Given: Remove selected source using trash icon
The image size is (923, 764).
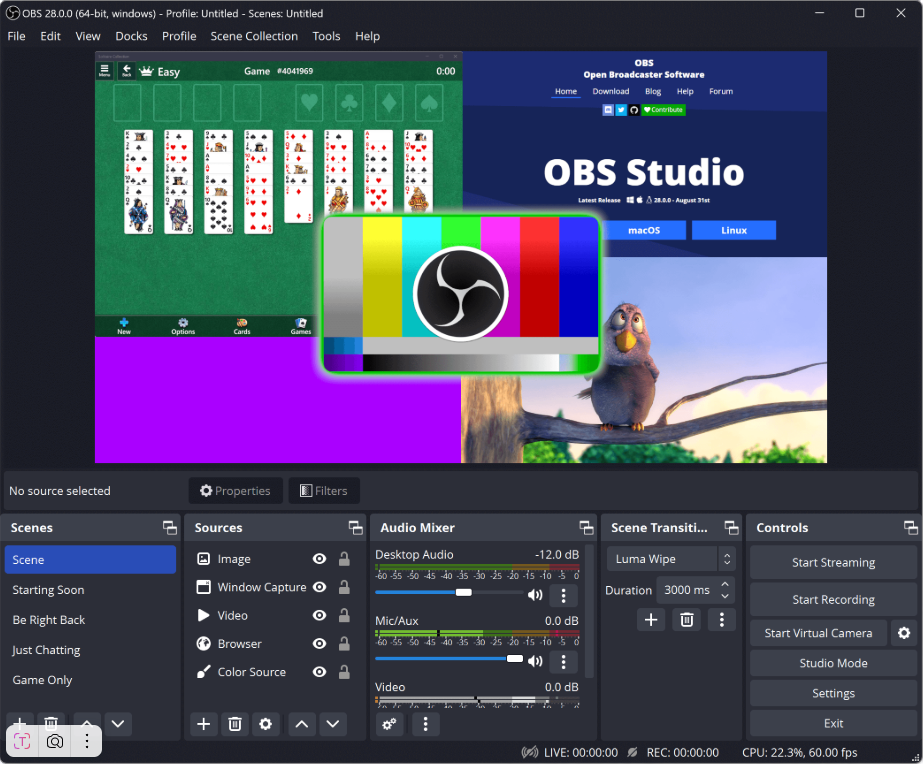Looking at the screenshot, I should pos(235,724).
